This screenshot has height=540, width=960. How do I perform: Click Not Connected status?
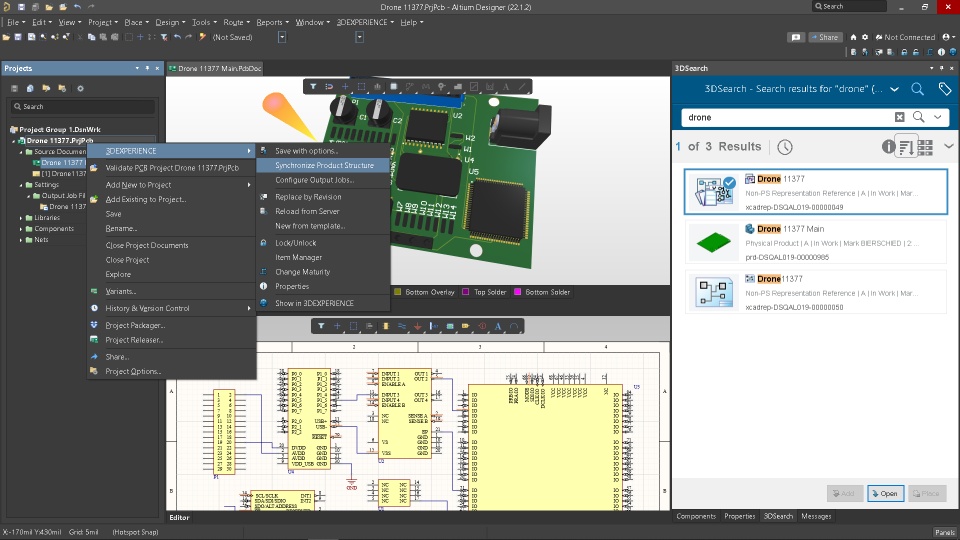click(x=905, y=37)
